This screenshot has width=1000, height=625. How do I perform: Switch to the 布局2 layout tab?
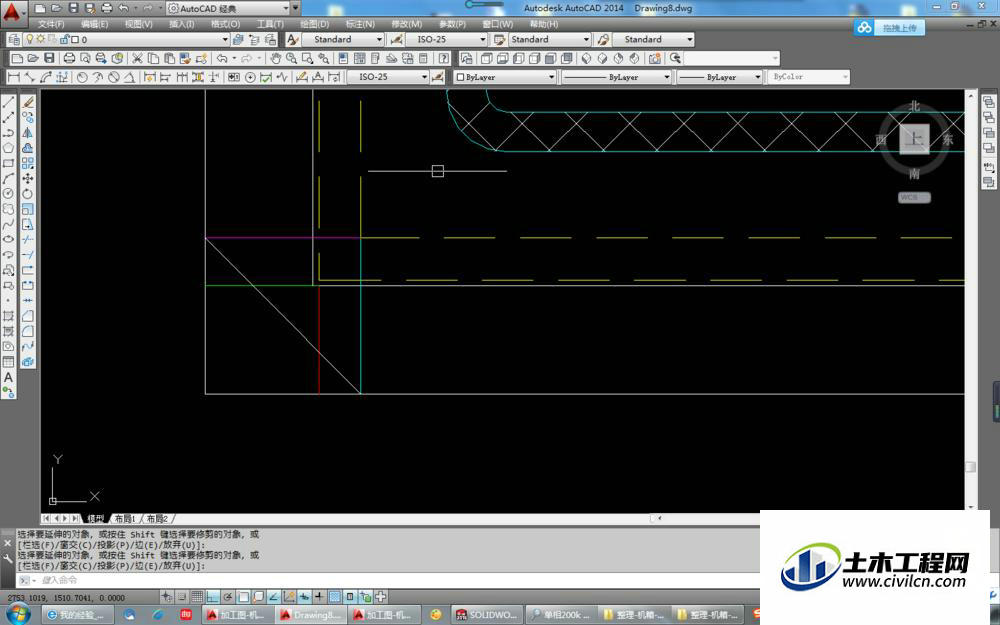click(x=158, y=518)
